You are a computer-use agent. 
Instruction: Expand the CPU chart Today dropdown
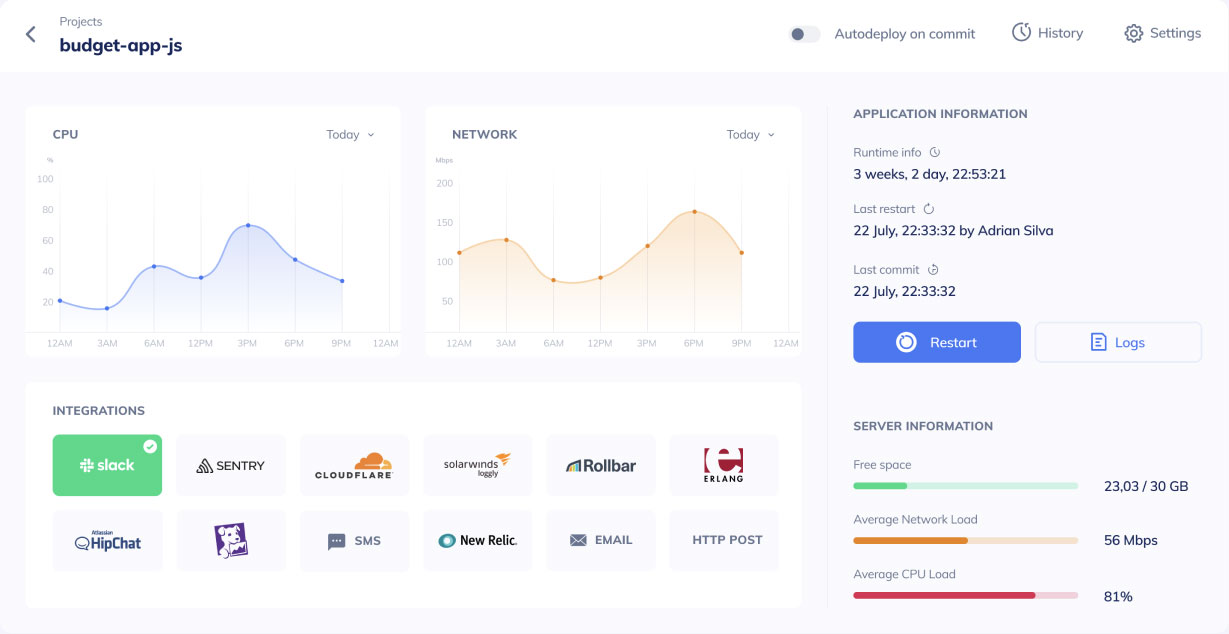[350, 134]
